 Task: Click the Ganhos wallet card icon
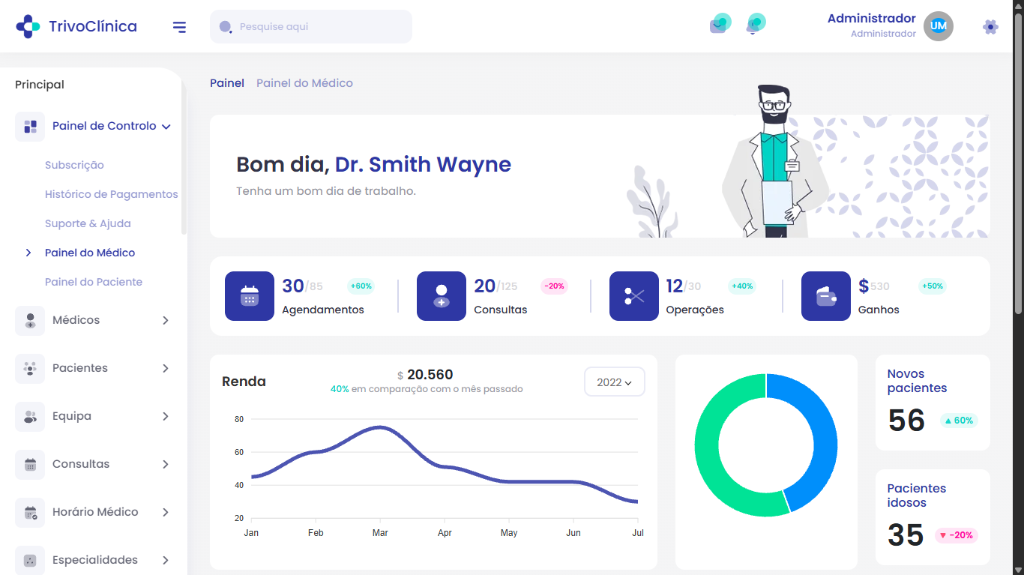pos(825,296)
